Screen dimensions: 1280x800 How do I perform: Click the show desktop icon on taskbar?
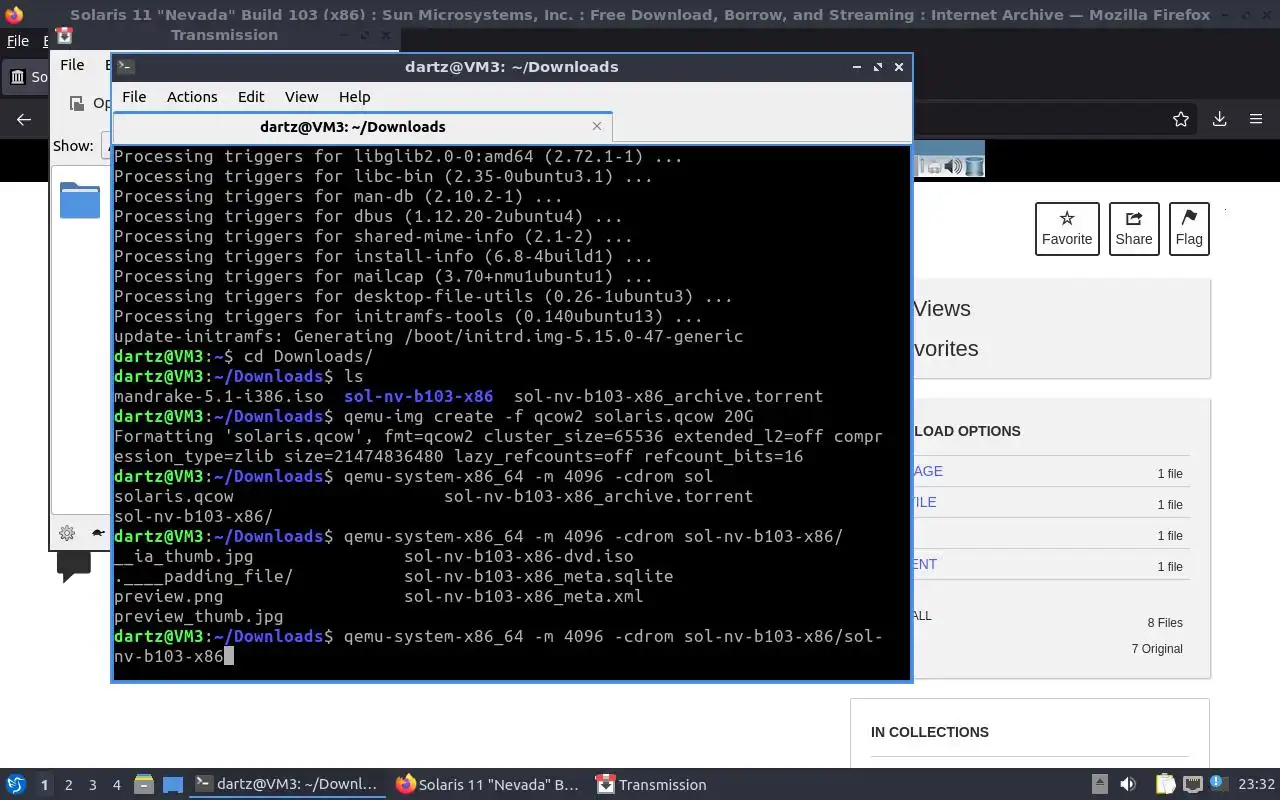(173, 785)
